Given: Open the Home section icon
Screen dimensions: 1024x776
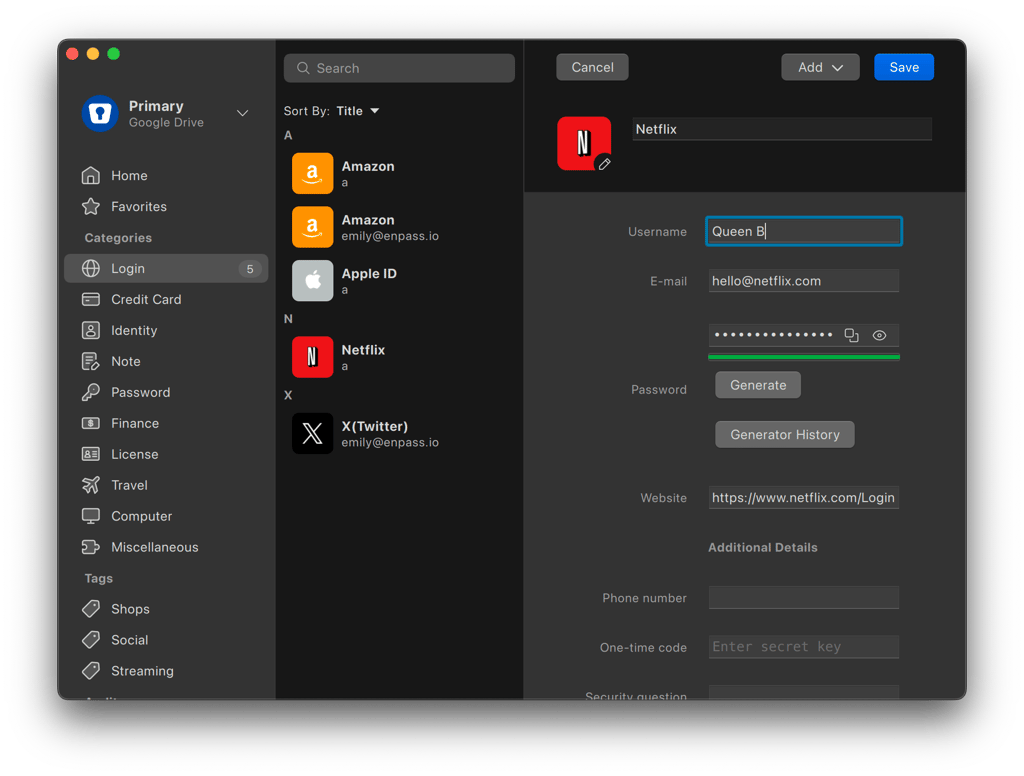Looking at the screenshot, I should 91,176.
